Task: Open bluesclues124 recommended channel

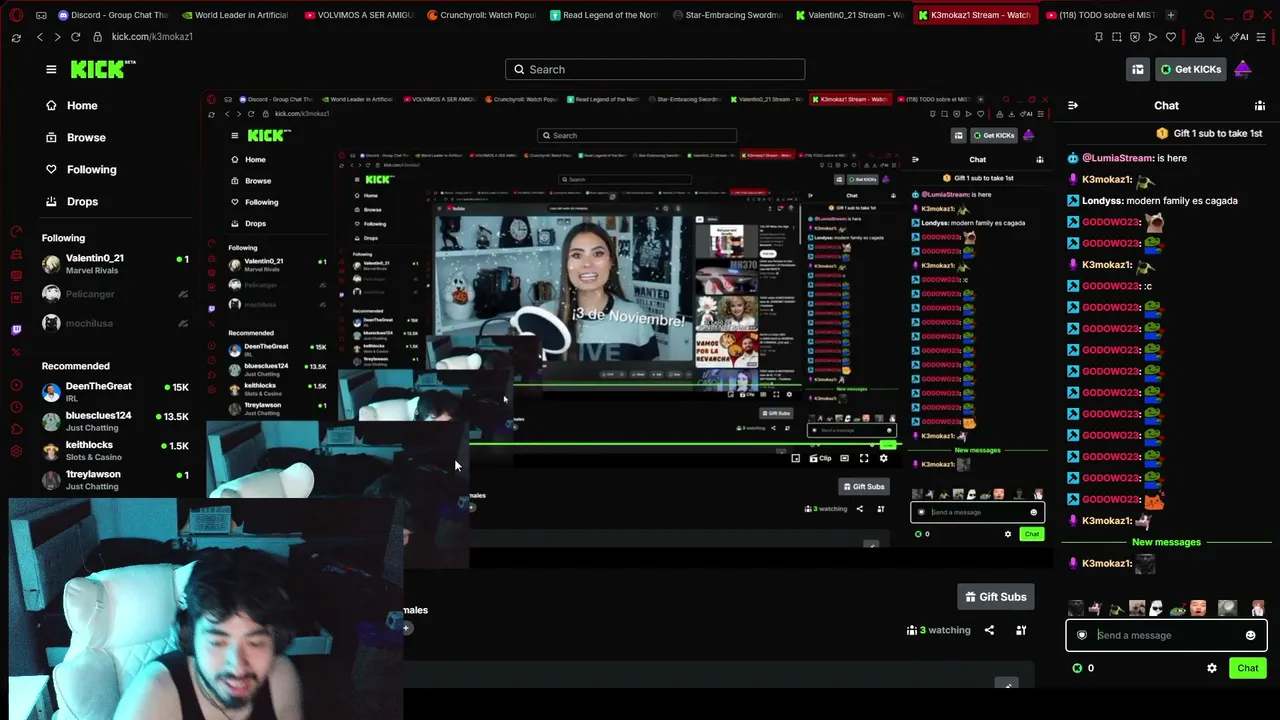Action: click(x=115, y=421)
